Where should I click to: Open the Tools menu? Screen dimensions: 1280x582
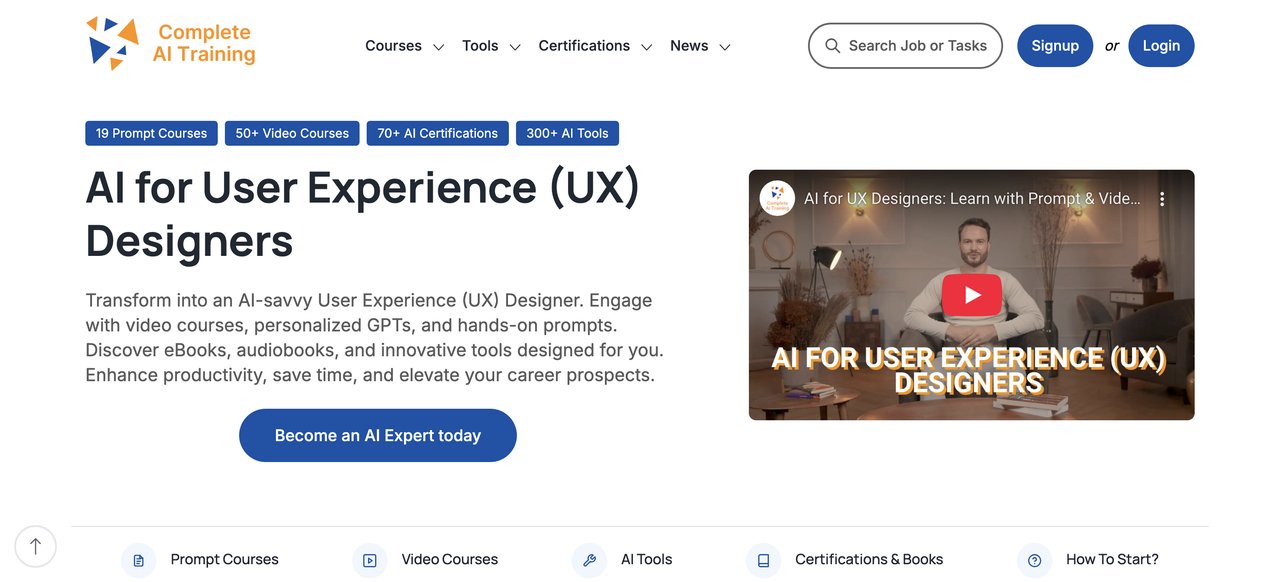(x=480, y=46)
